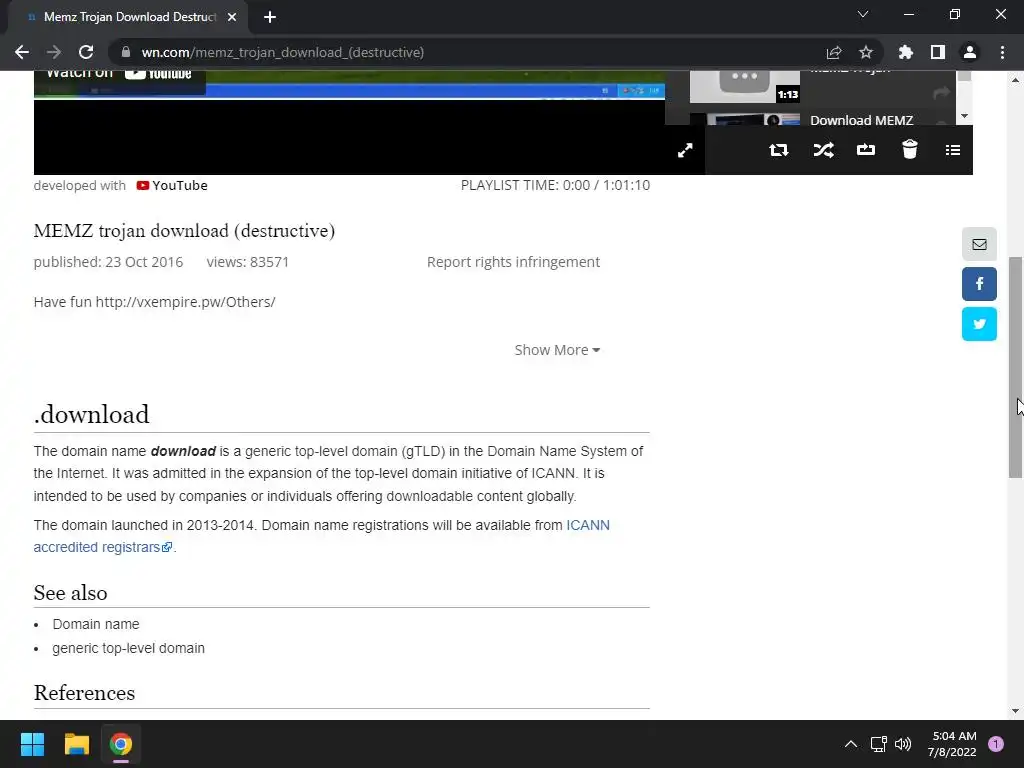Click the page vertical scrollbar thumb

1015,367
